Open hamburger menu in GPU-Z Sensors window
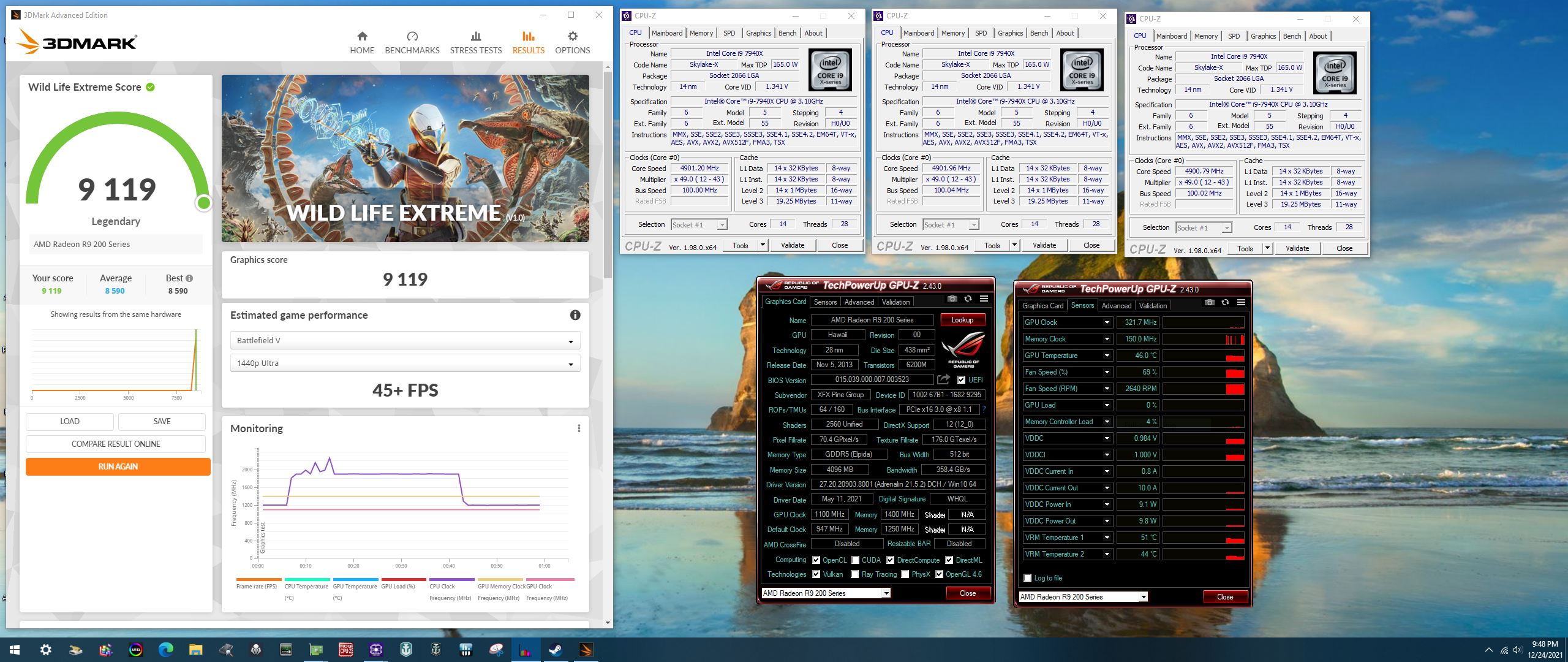 click(1241, 303)
